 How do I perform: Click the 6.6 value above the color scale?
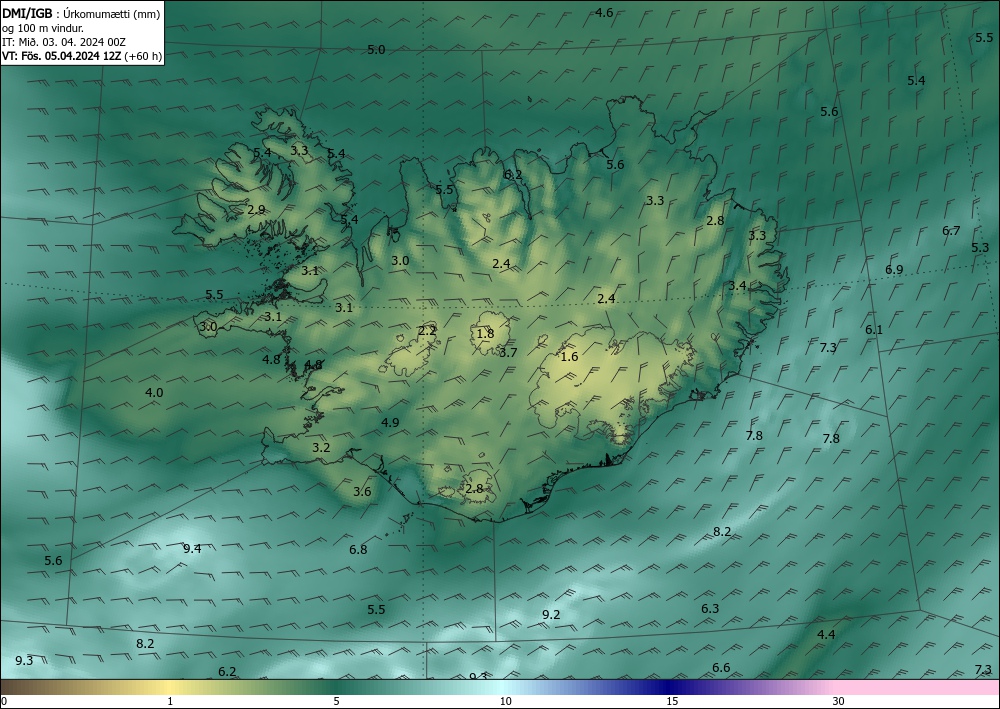click(721, 668)
